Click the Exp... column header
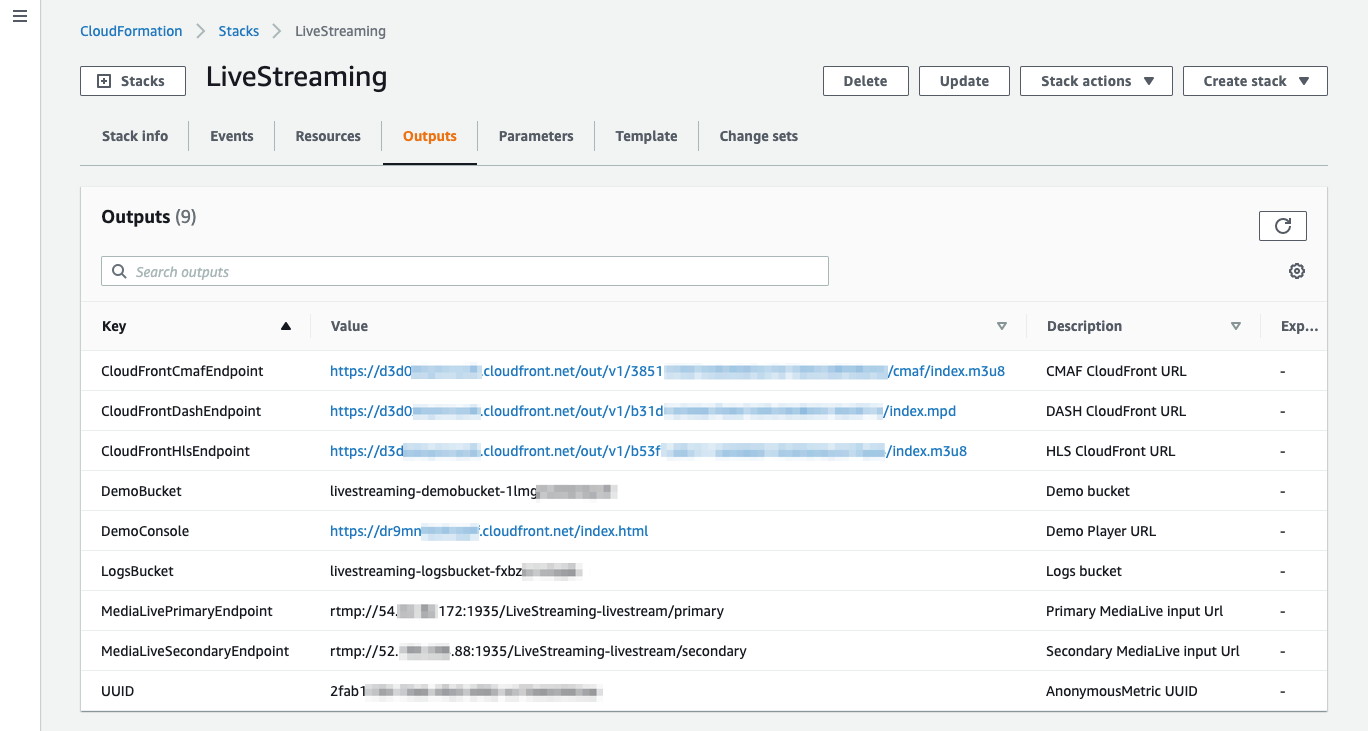The image size is (1368, 731). pos(1299,326)
